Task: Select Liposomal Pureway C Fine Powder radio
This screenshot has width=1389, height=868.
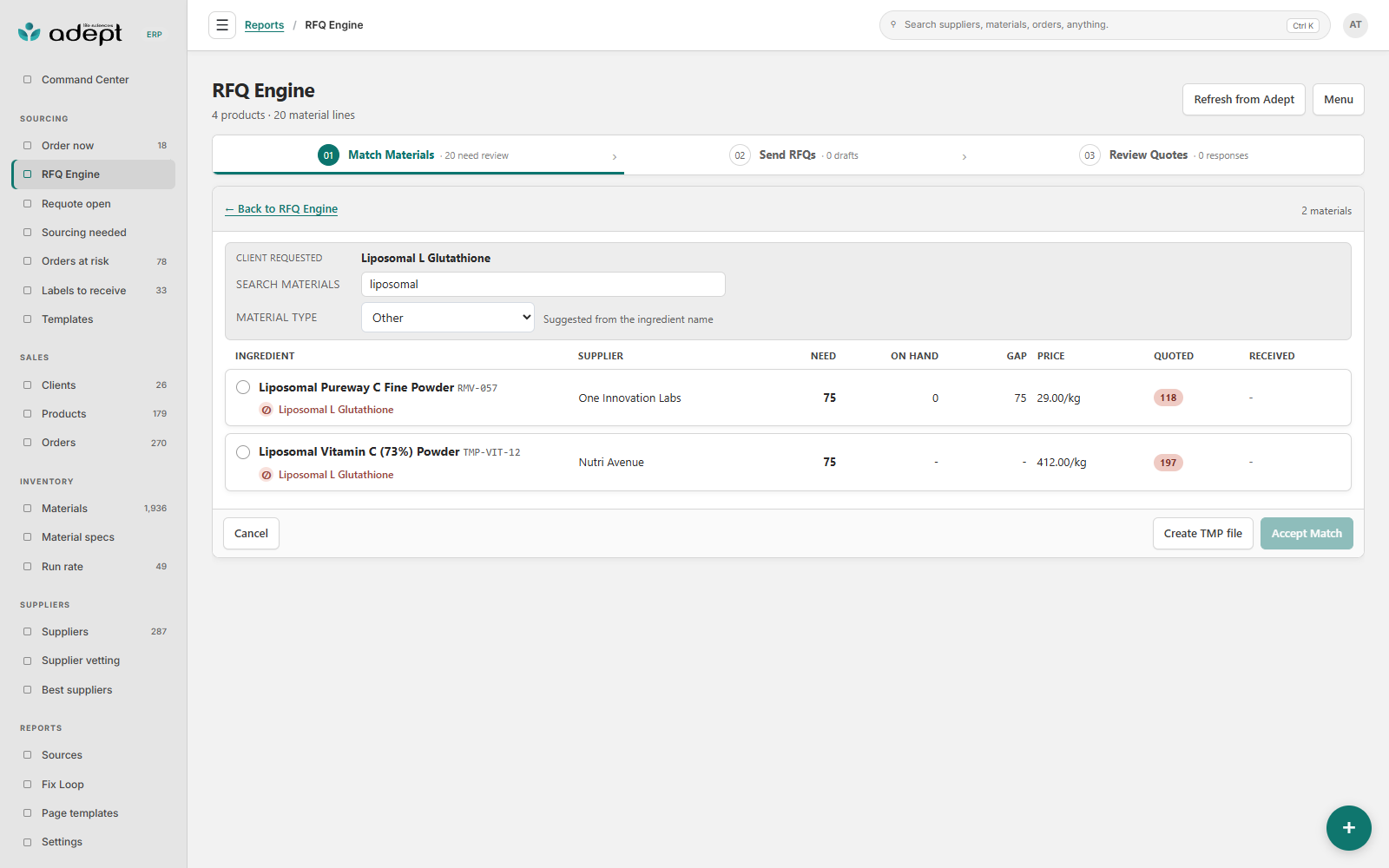Action: pyautogui.click(x=243, y=387)
